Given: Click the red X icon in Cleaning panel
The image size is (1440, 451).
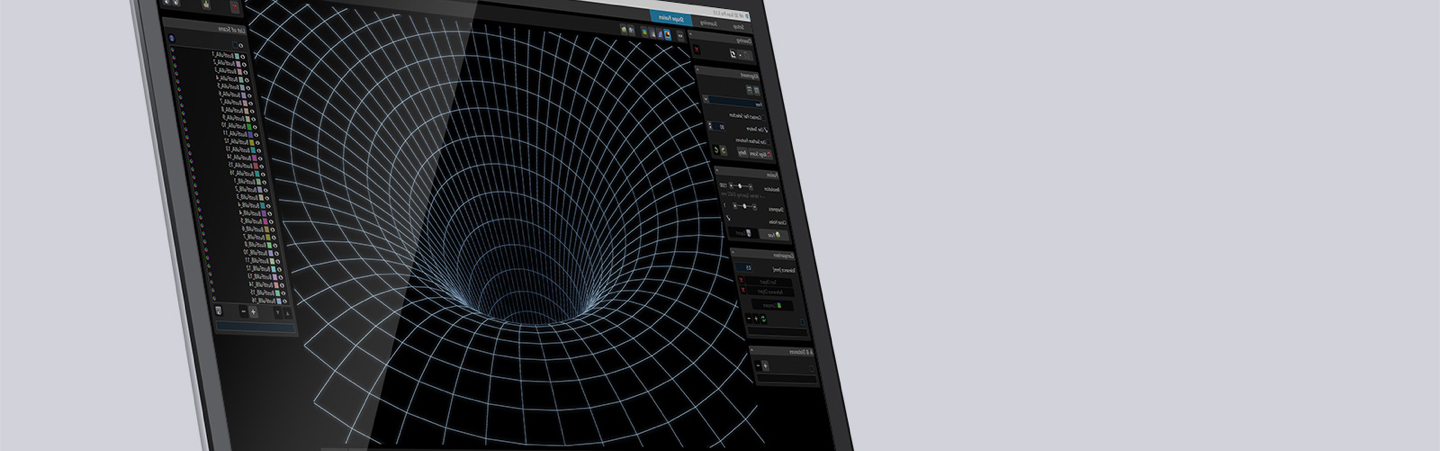Looking at the screenshot, I should point(697,48).
